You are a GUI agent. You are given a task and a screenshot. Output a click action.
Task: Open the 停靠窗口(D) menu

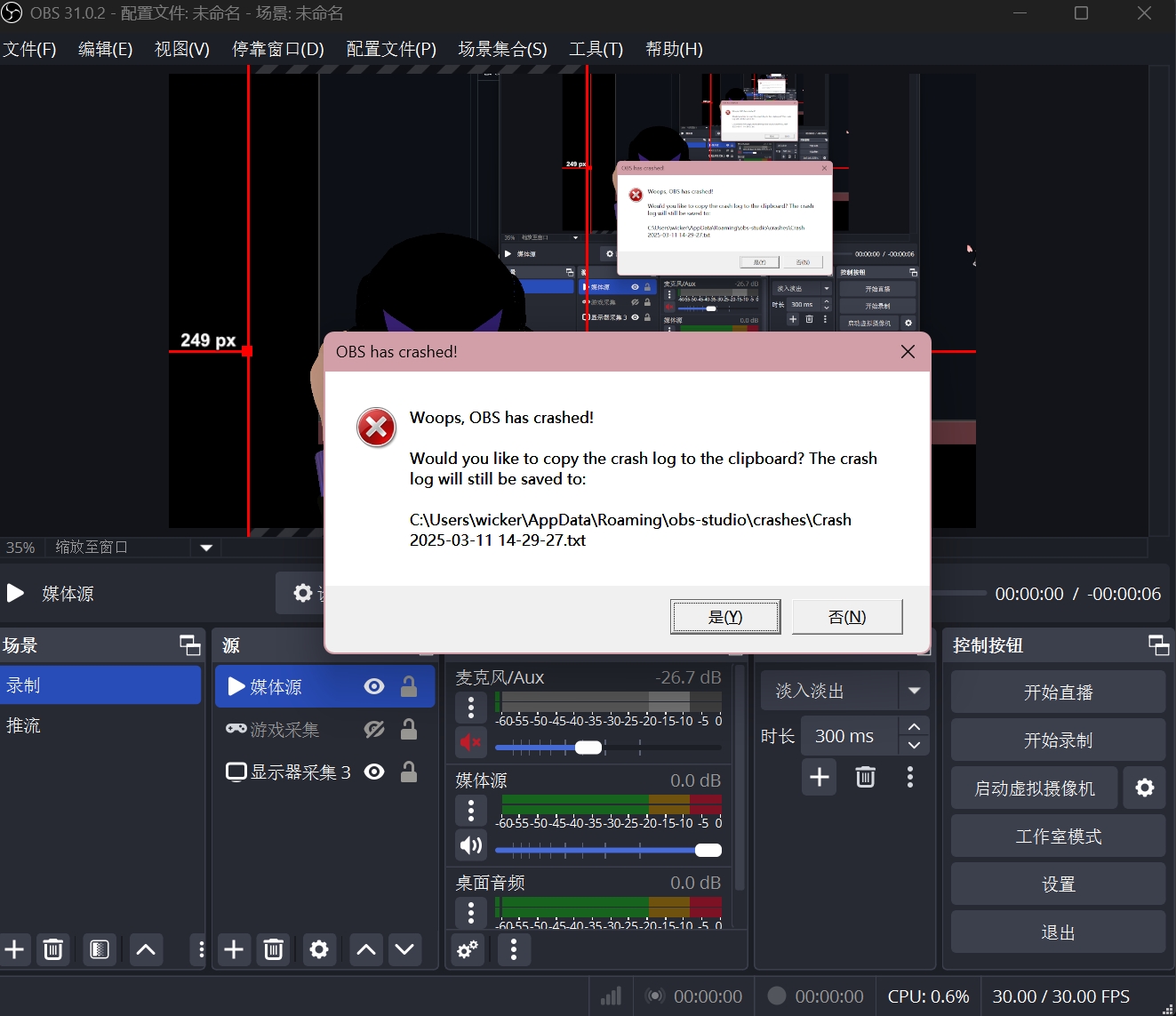(278, 49)
